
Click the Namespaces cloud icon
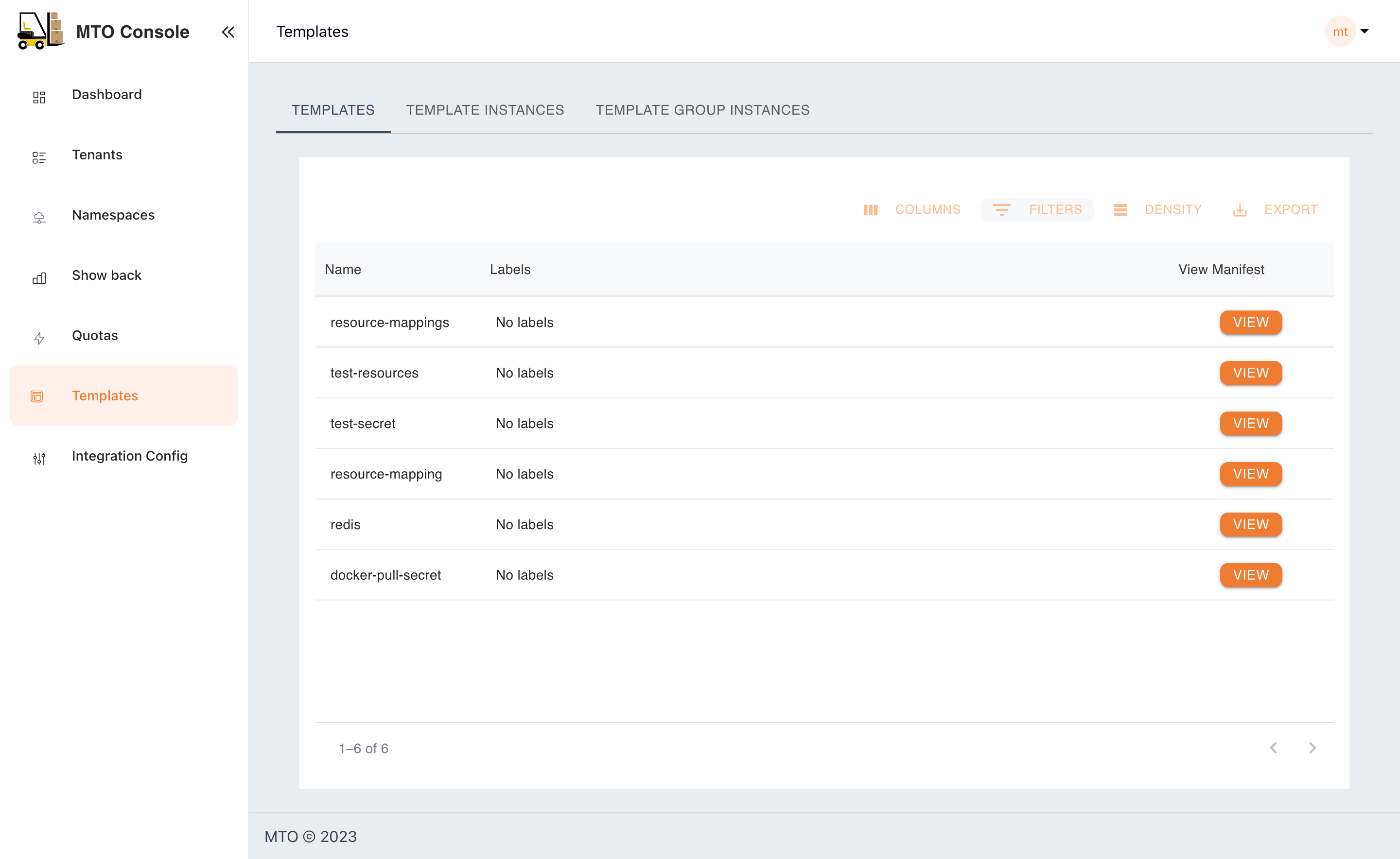coord(39,218)
